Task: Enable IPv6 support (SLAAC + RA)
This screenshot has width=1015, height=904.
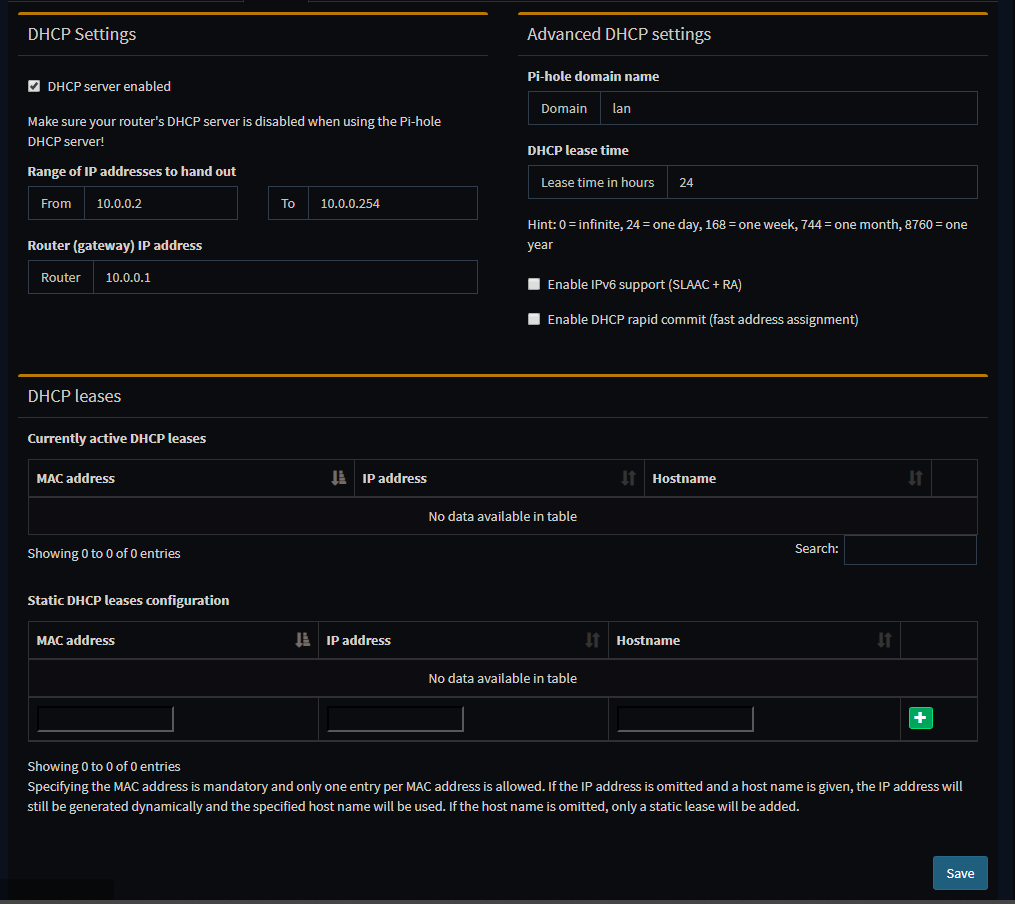Action: (x=534, y=285)
